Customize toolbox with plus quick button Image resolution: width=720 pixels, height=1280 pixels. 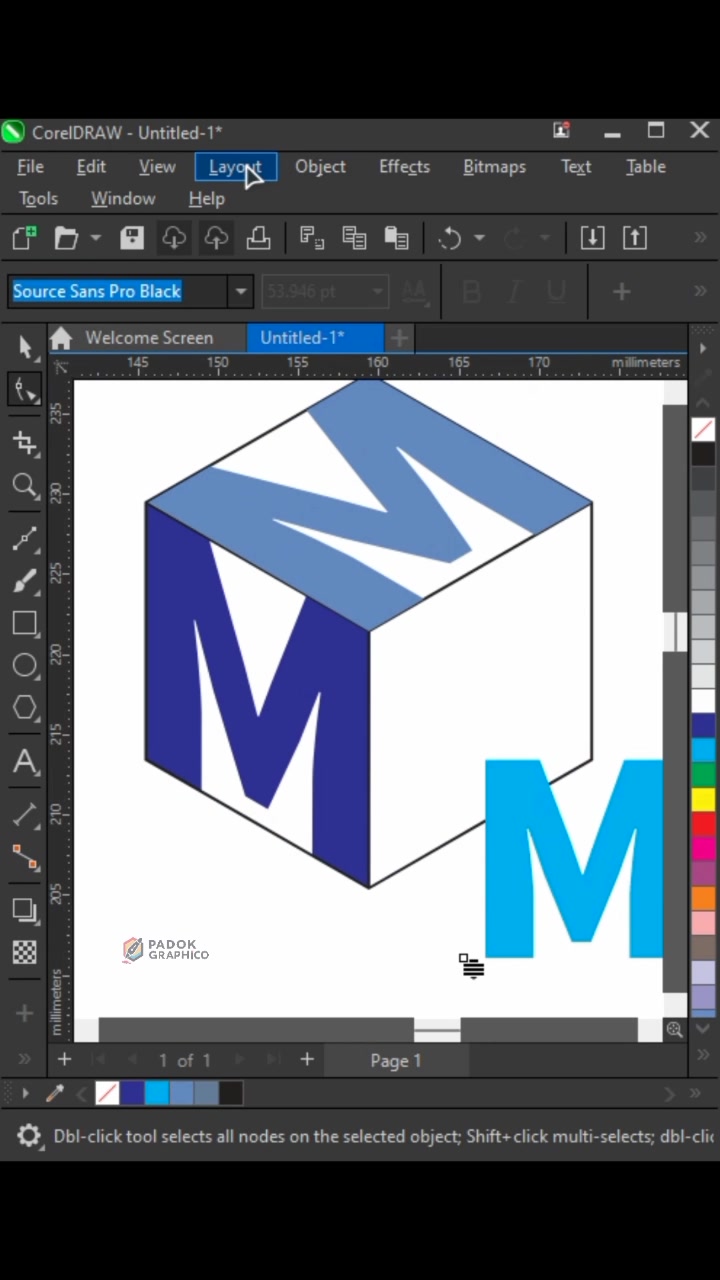(24, 1013)
